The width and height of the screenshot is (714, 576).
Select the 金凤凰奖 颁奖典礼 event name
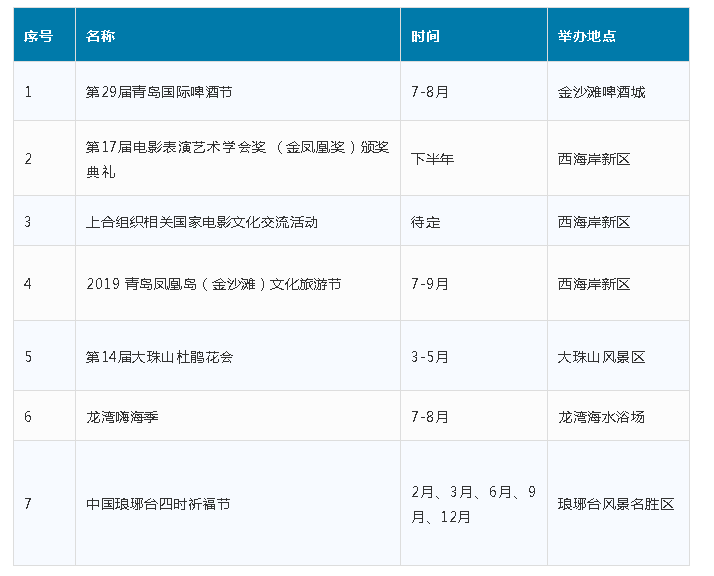(237, 159)
